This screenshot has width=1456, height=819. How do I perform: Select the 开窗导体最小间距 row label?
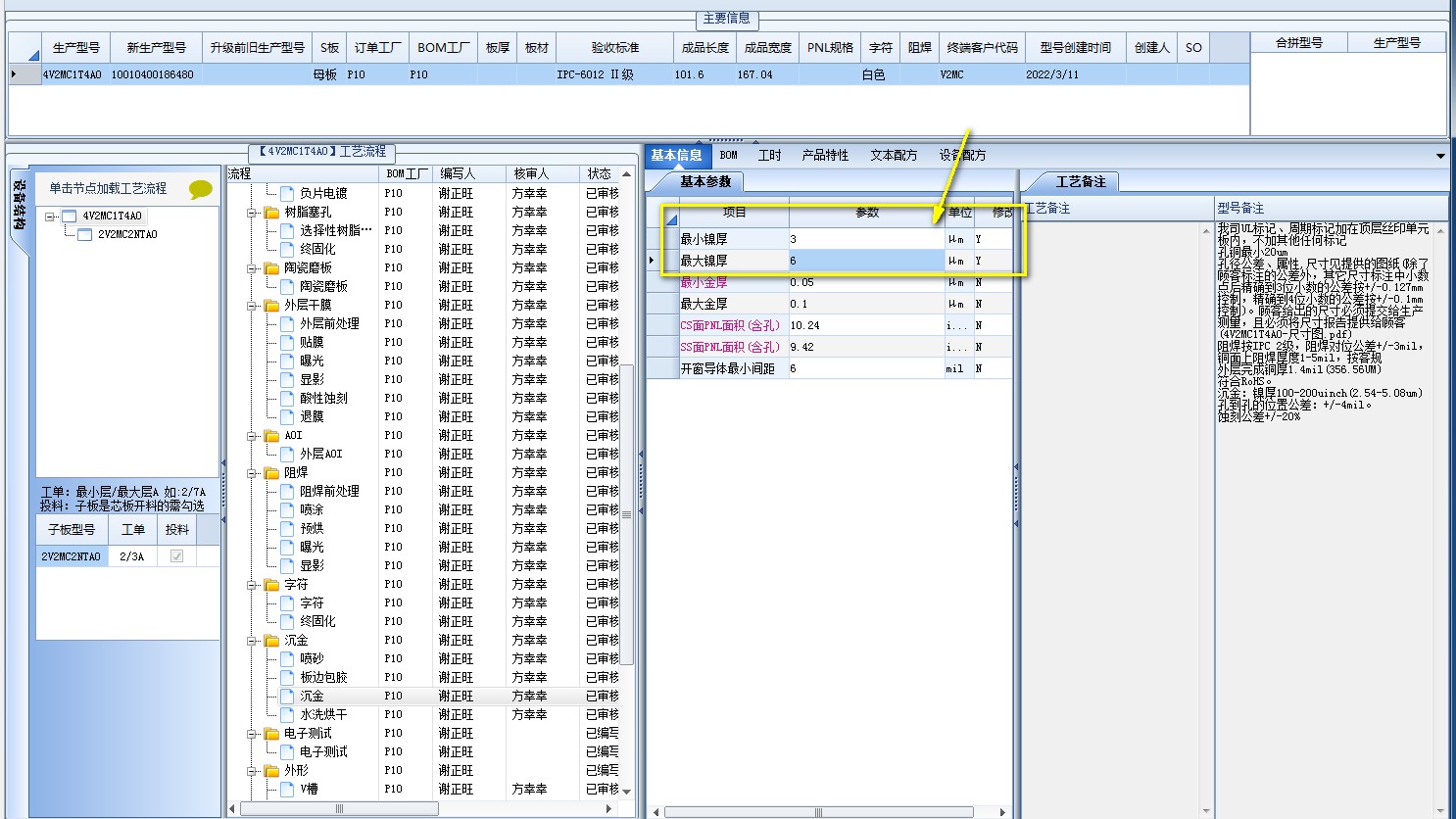728,368
